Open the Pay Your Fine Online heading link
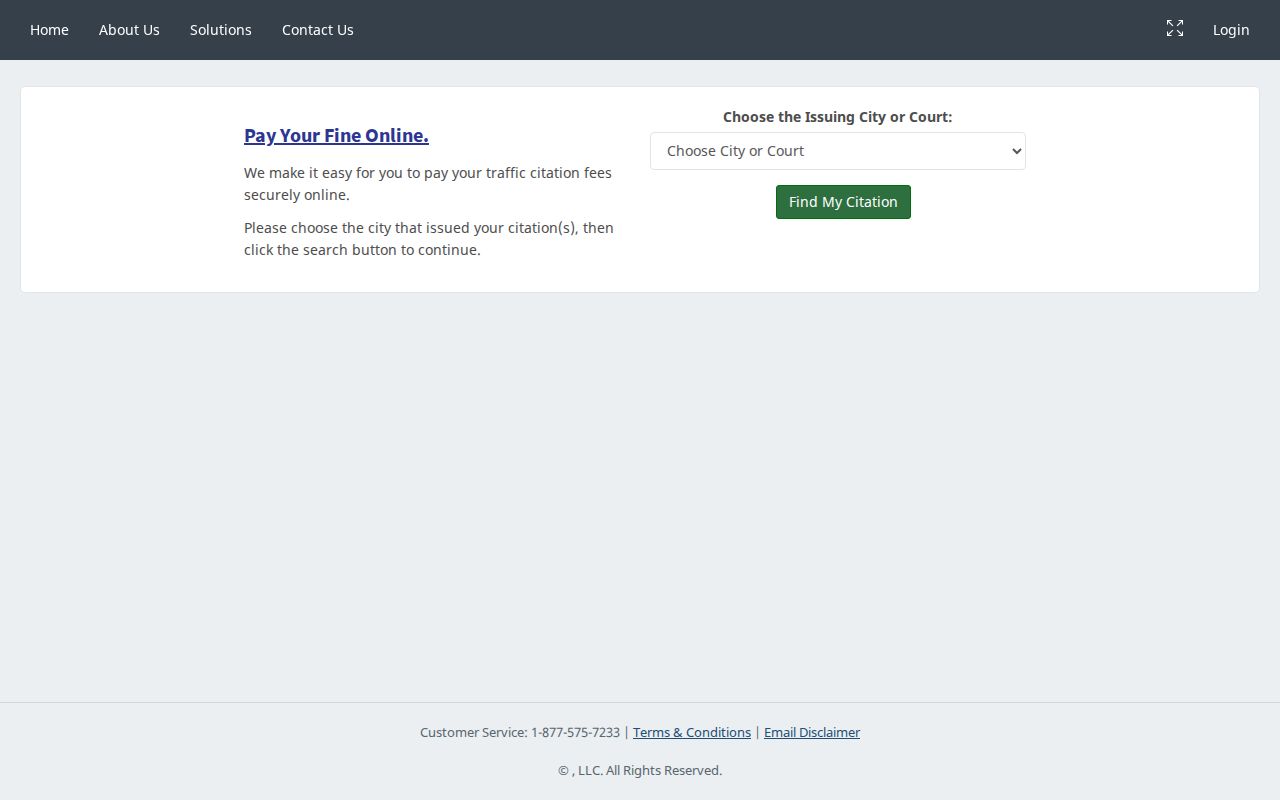 pyautogui.click(x=336, y=135)
